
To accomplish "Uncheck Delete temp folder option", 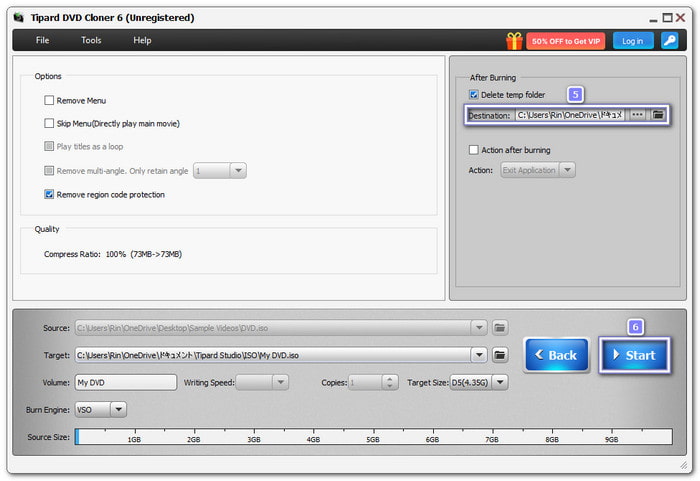I will pos(474,95).
